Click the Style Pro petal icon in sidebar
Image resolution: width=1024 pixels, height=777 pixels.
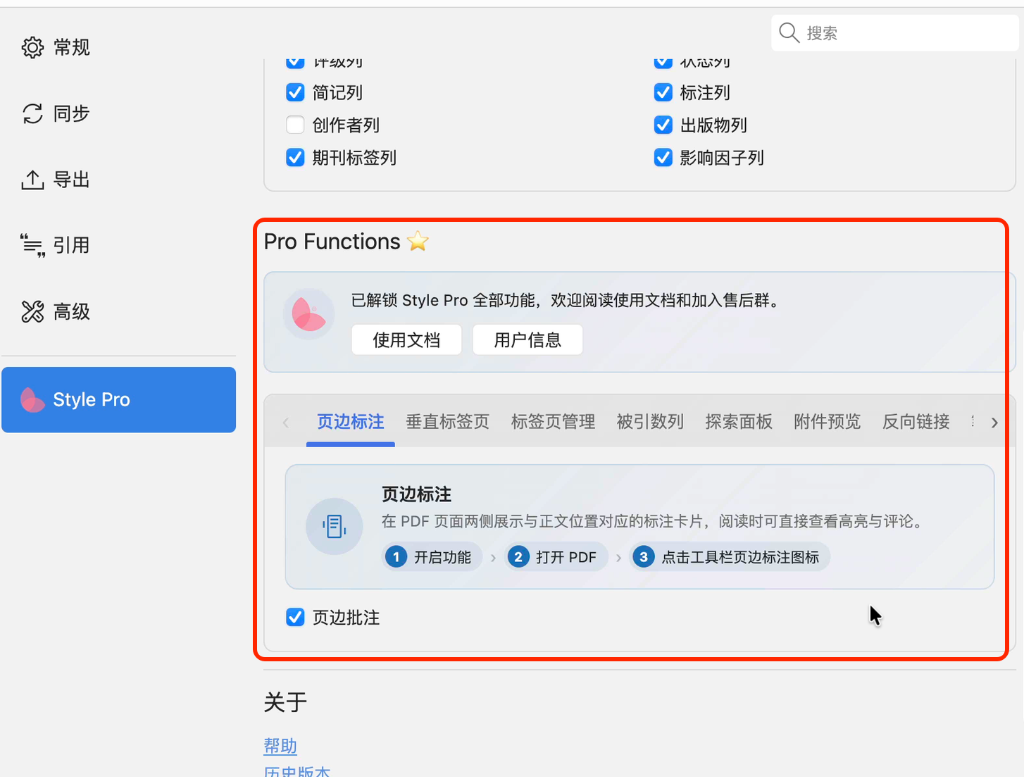(32, 400)
